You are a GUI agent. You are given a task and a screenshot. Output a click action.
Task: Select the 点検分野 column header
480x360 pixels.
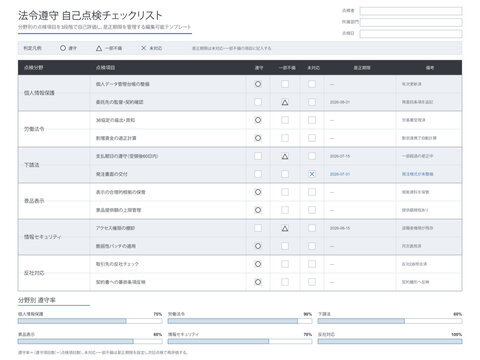pyautogui.click(x=54, y=68)
